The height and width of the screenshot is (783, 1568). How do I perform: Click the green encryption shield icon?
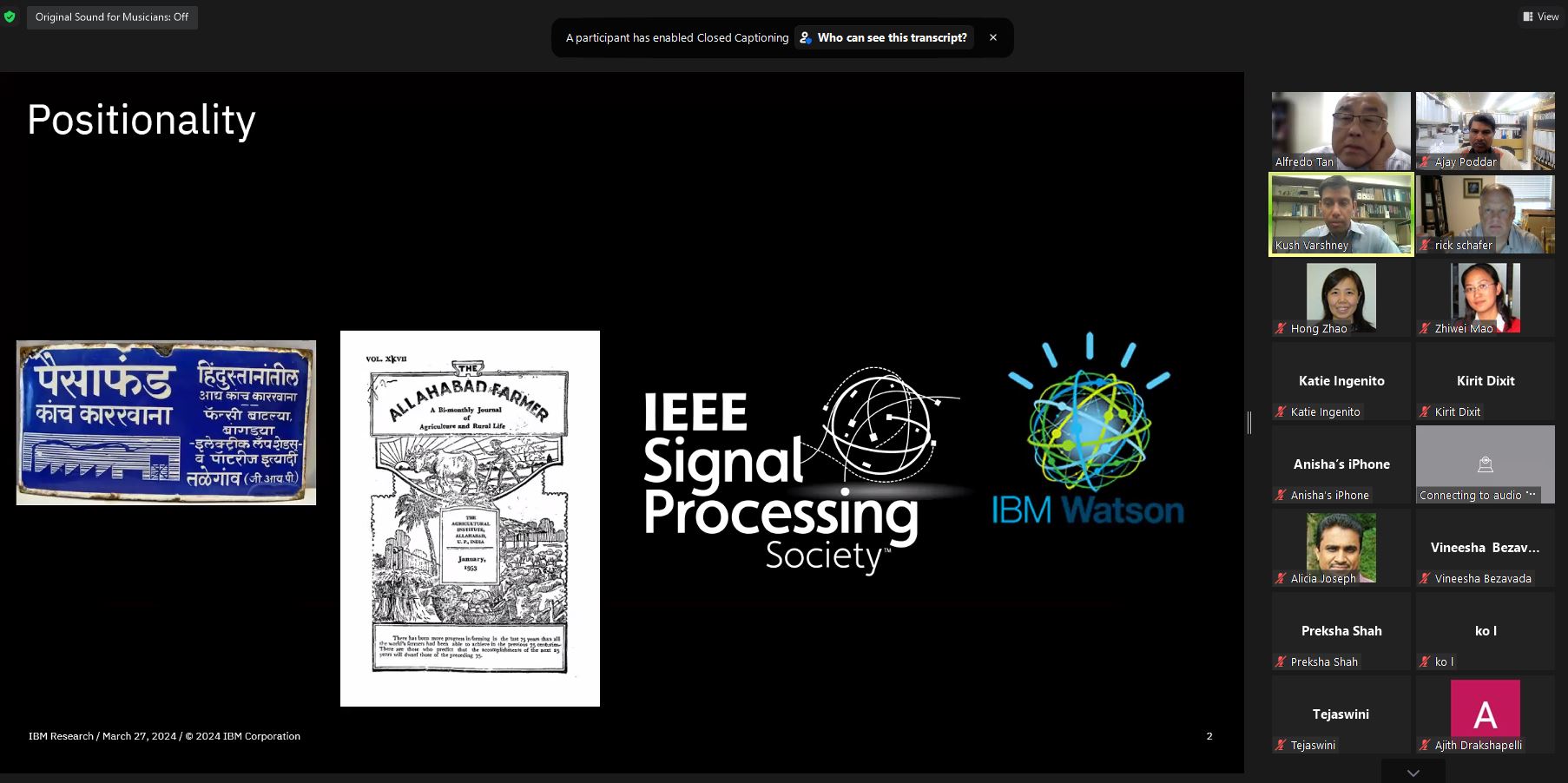[10, 16]
